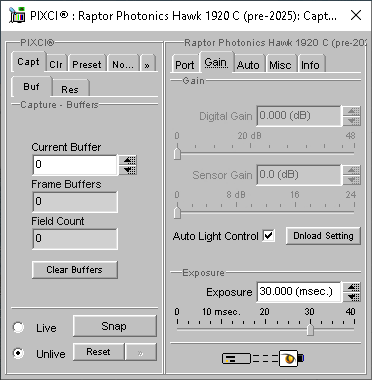The height and width of the screenshot is (380, 372).
Task: Switch to the Capt tab
Action: (x=28, y=62)
